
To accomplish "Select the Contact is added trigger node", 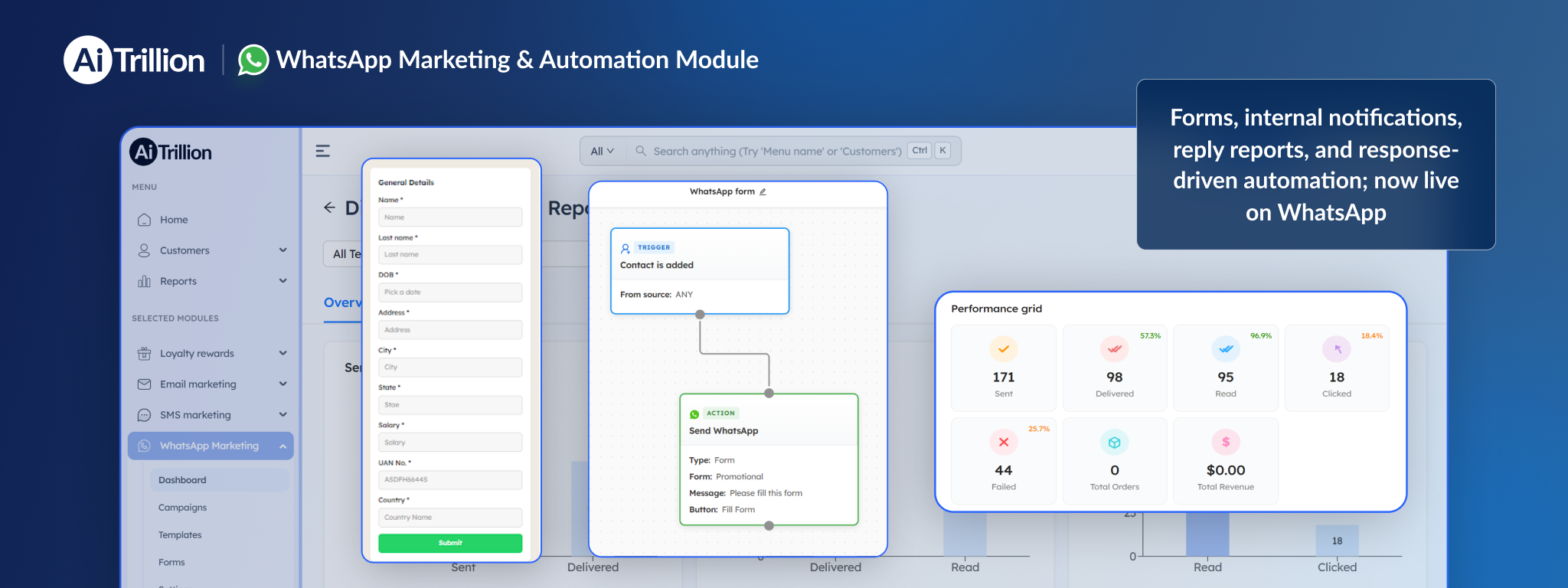I will pos(700,271).
